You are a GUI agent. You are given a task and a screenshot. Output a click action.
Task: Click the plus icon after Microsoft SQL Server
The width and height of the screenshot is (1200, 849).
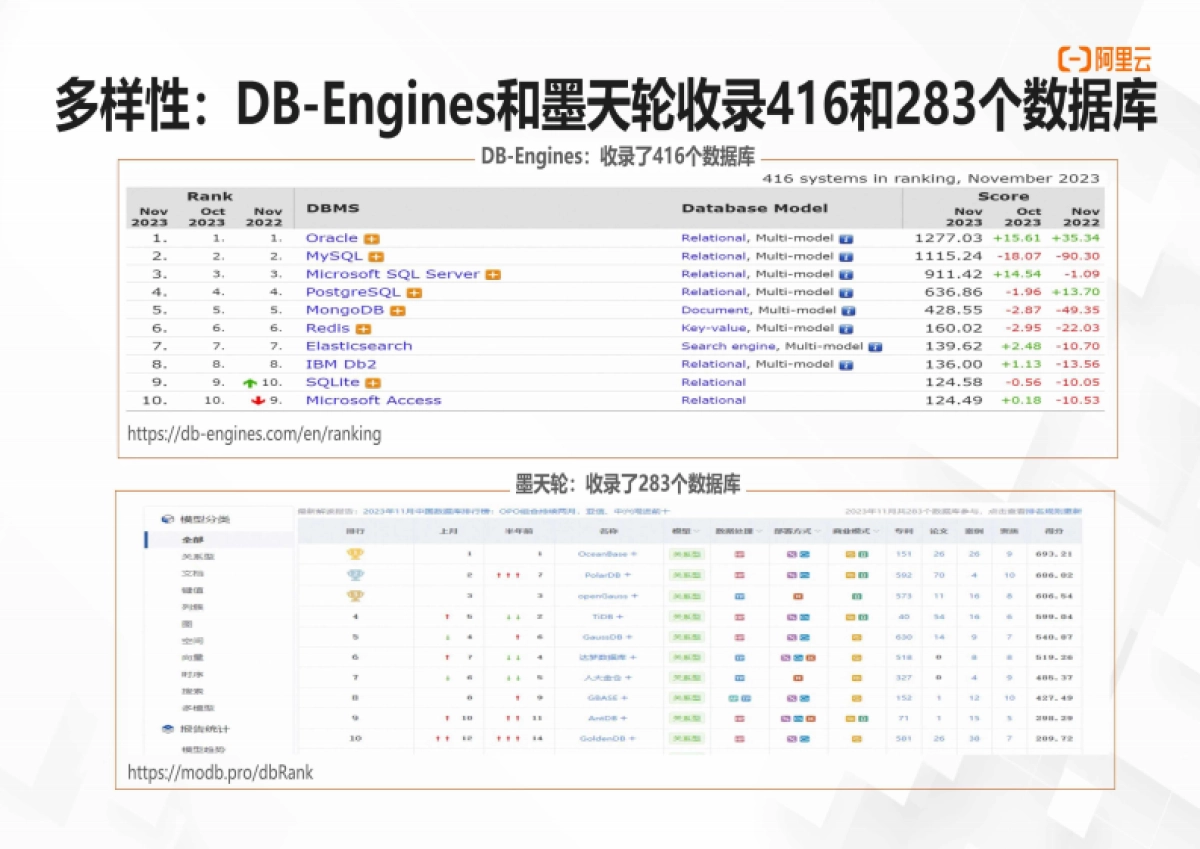point(493,275)
